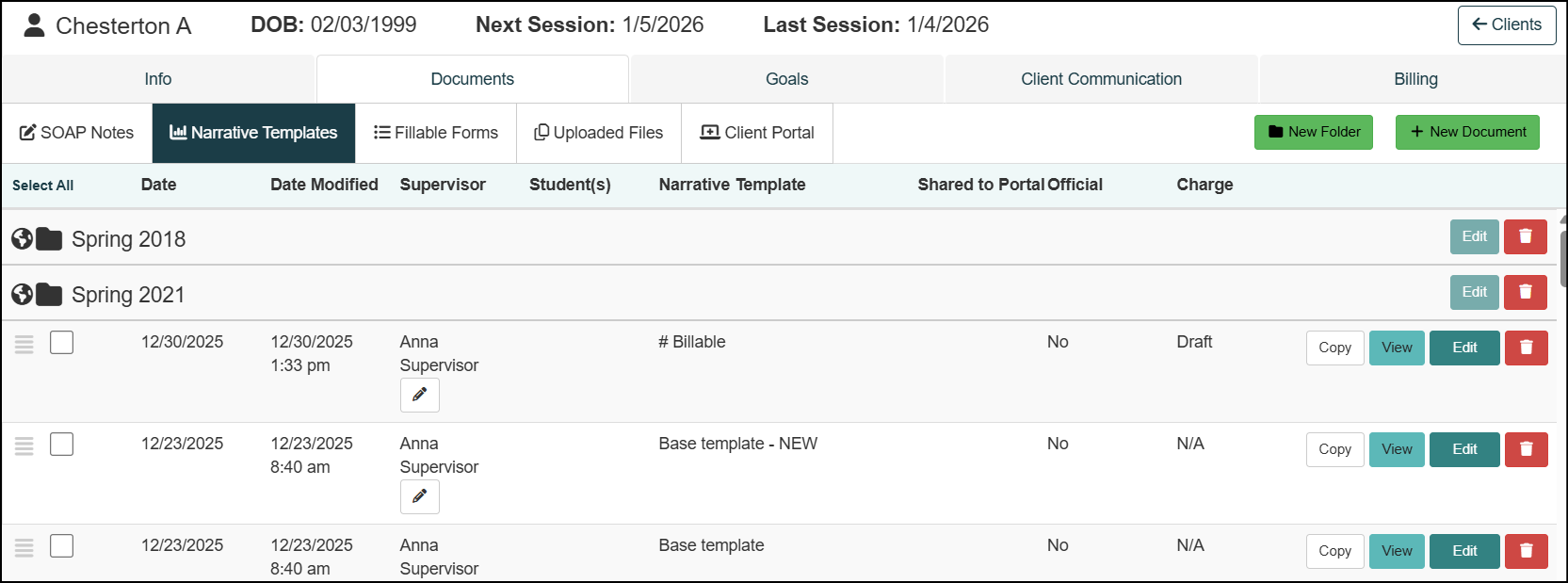Go back to Clients list

pyautogui.click(x=1506, y=25)
